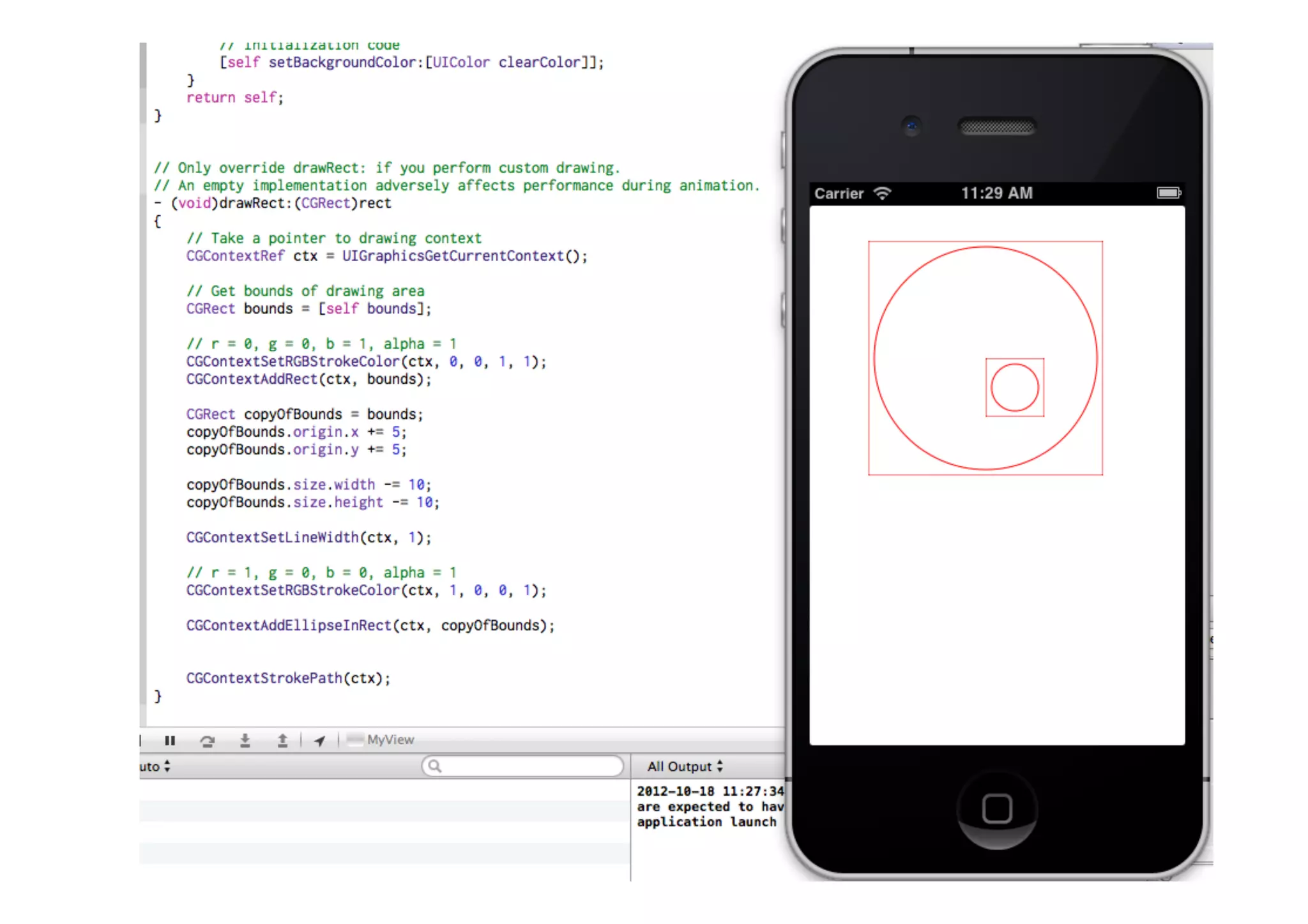Click the CGContextStrokePath code line
This screenshot has height=924, width=1308.
tap(288, 678)
